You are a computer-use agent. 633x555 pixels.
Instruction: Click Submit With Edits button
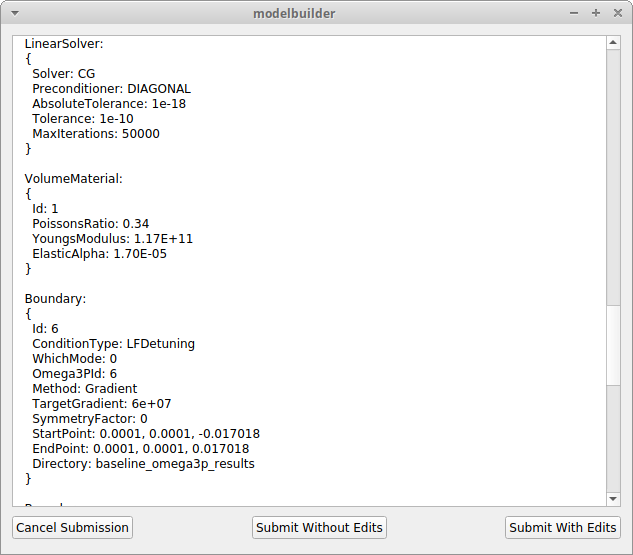562,527
